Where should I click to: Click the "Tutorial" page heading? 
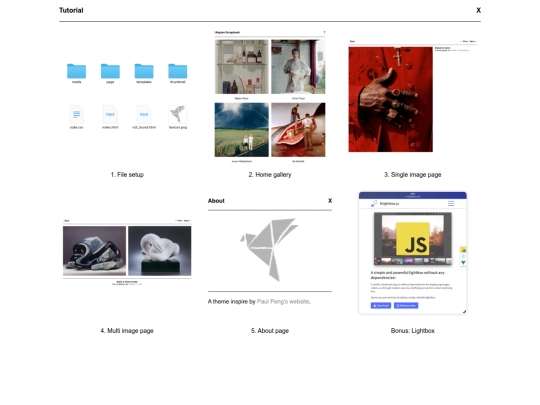coord(71,10)
